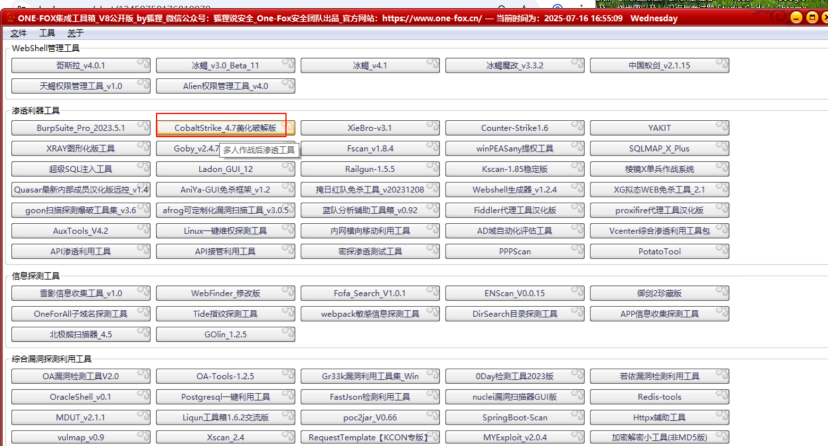Image resolution: width=829 pixels, height=446 pixels.
Task: Open 蓝队分析辅助工具箱_v0.92
Action: click(370, 210)
